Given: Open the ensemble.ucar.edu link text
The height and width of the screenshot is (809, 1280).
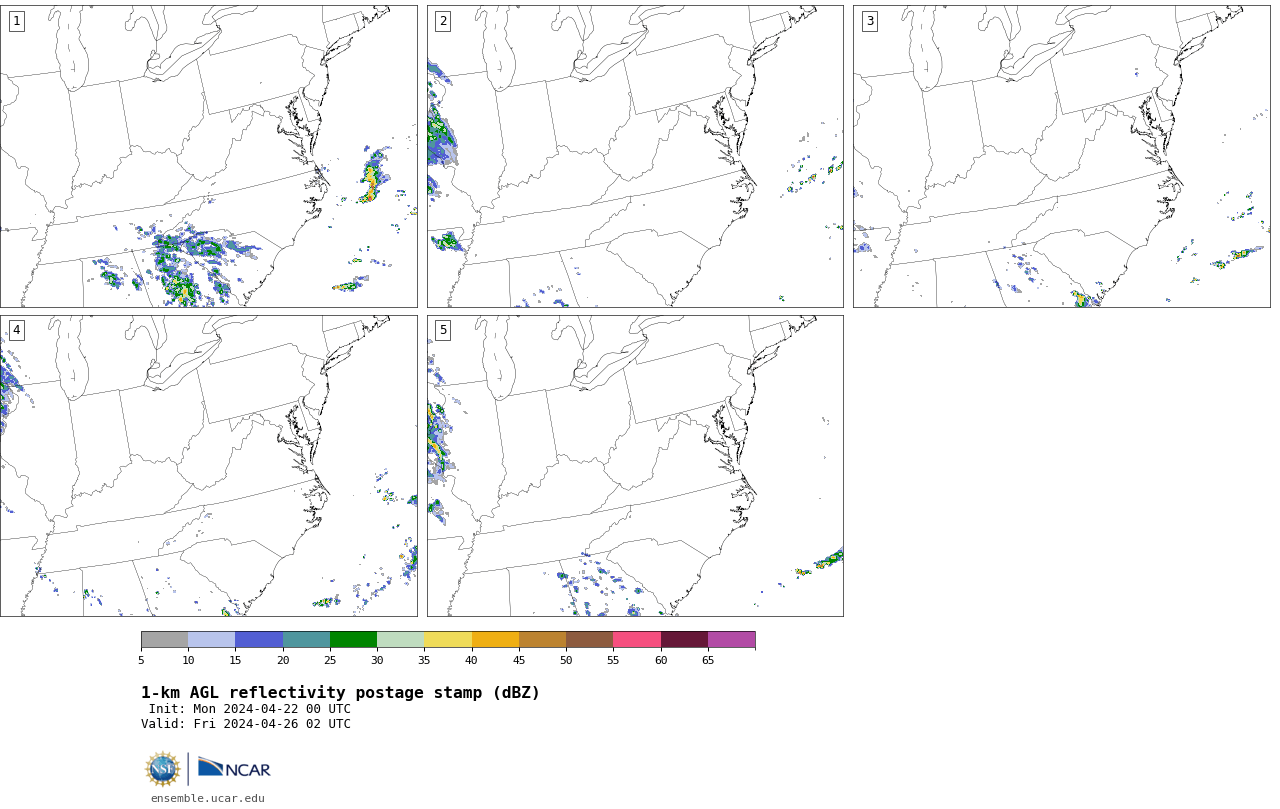Looking at the screenshot, I should (x=208, y=798).
